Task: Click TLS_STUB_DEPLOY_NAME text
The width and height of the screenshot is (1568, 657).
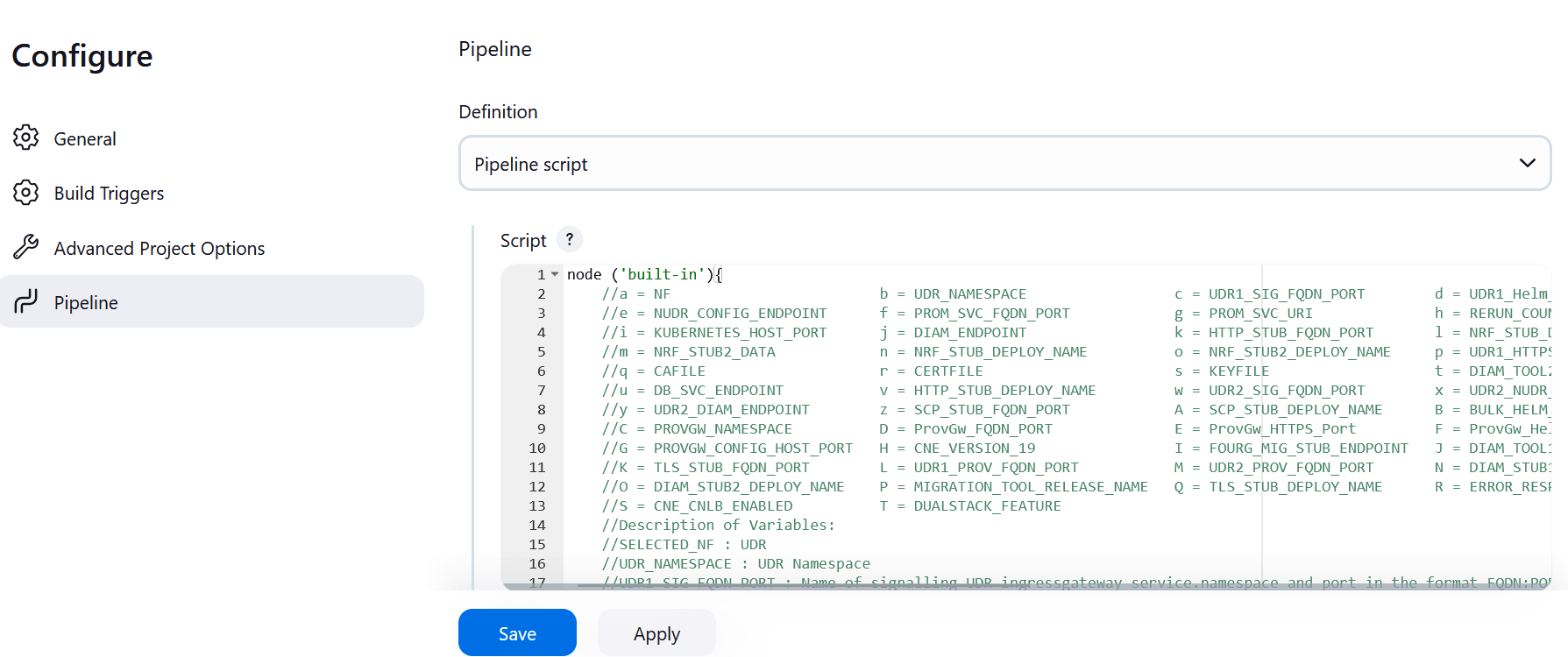Action: [x=1295, y=486]
